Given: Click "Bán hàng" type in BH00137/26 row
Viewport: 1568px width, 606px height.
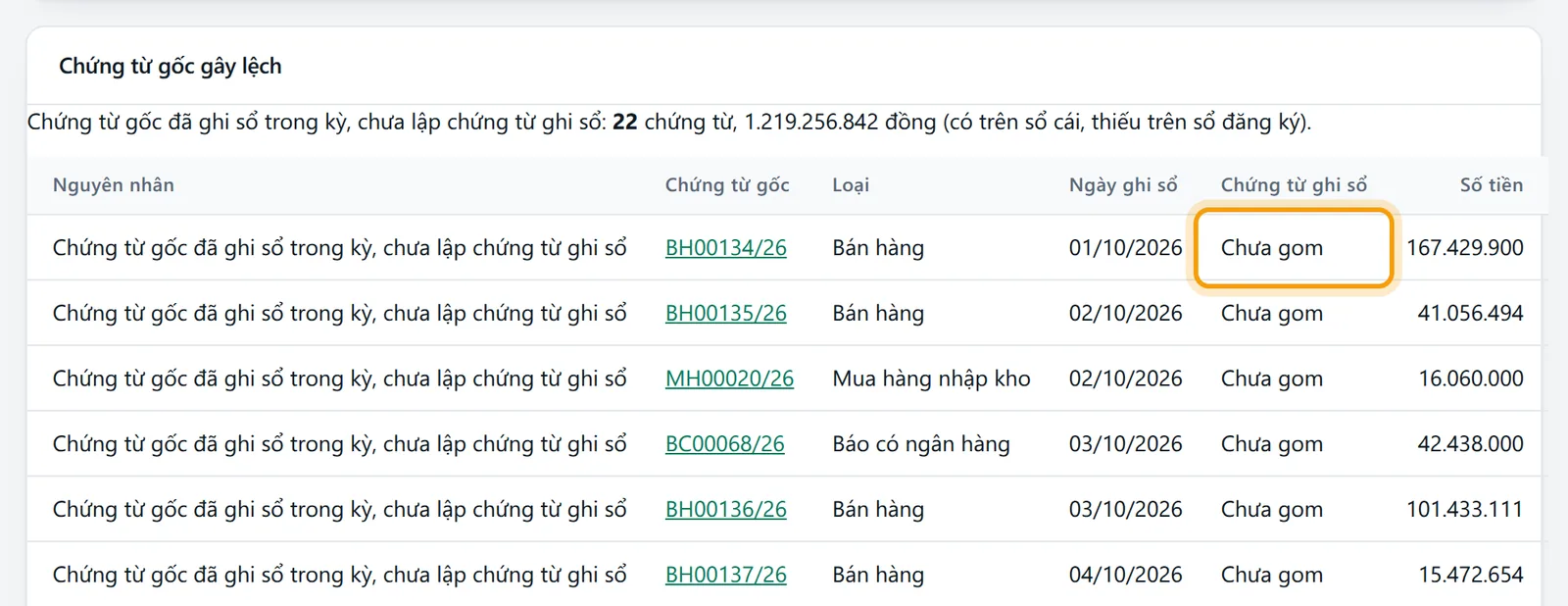Looking at the screenshot, I should (878, 575).
